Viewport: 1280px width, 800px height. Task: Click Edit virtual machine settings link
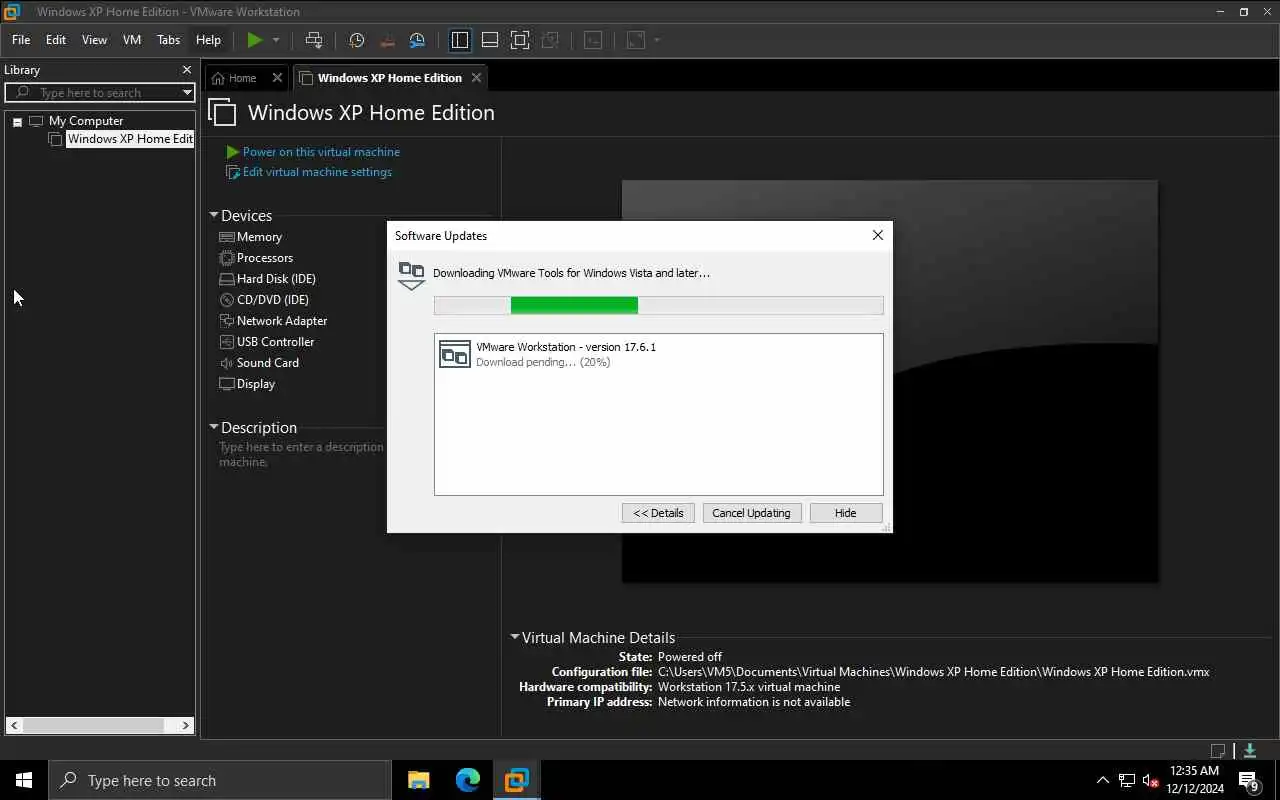317,172
